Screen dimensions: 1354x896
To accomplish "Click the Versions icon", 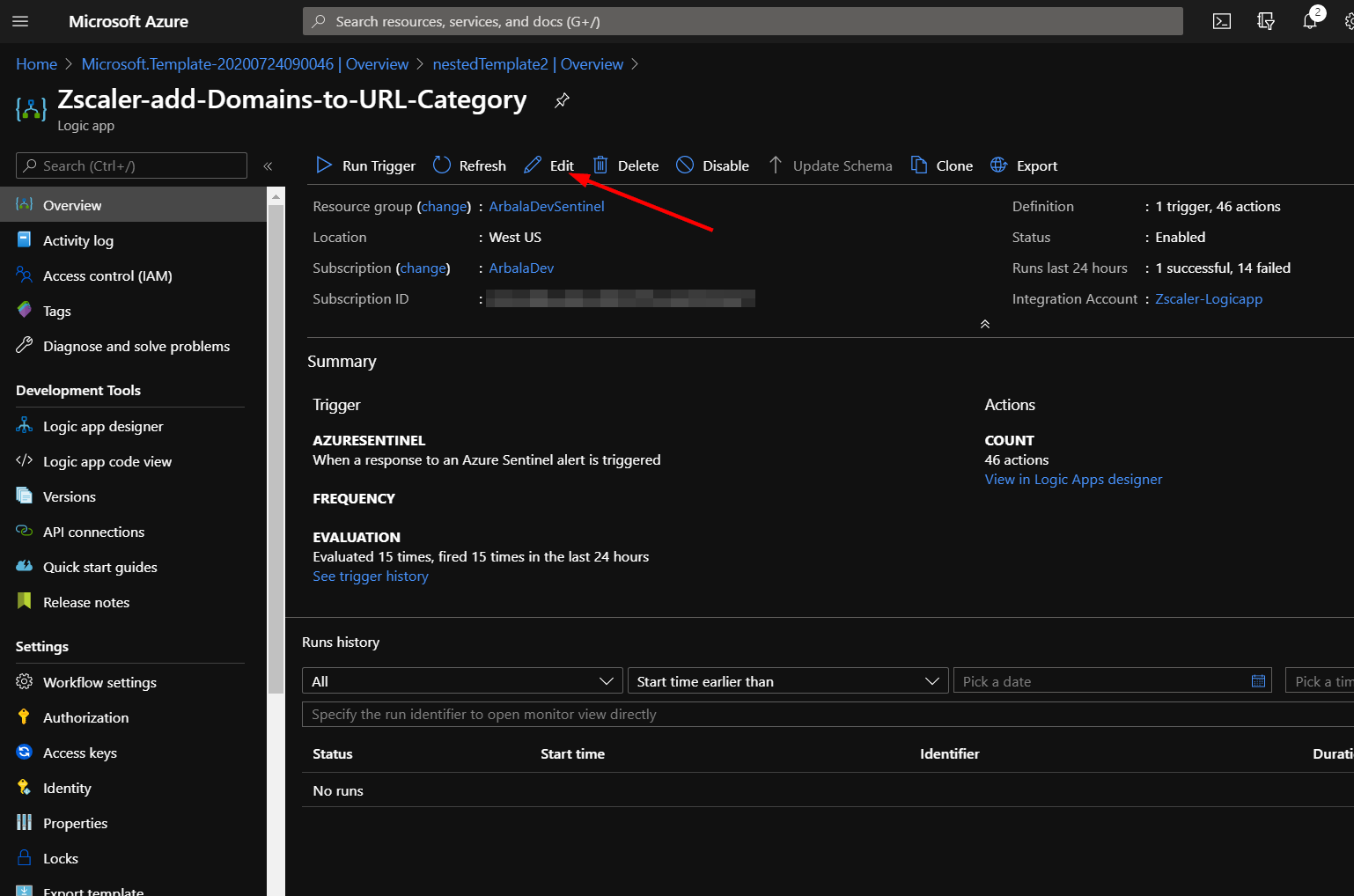I will (x=24, y=496).
